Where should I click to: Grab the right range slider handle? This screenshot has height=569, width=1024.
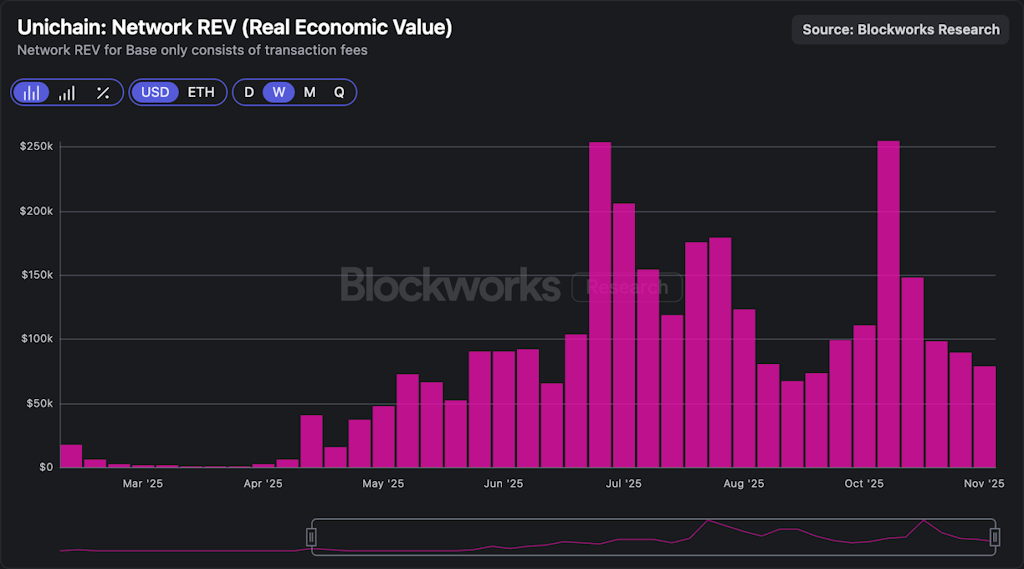(x=995, y=537)
